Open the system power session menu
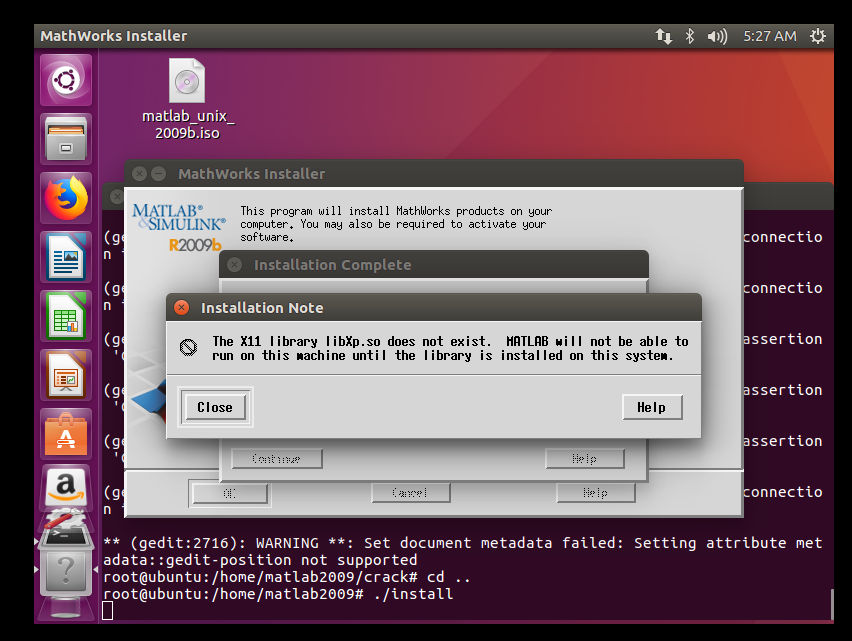 pyautogui.click(x=818, y=36)
